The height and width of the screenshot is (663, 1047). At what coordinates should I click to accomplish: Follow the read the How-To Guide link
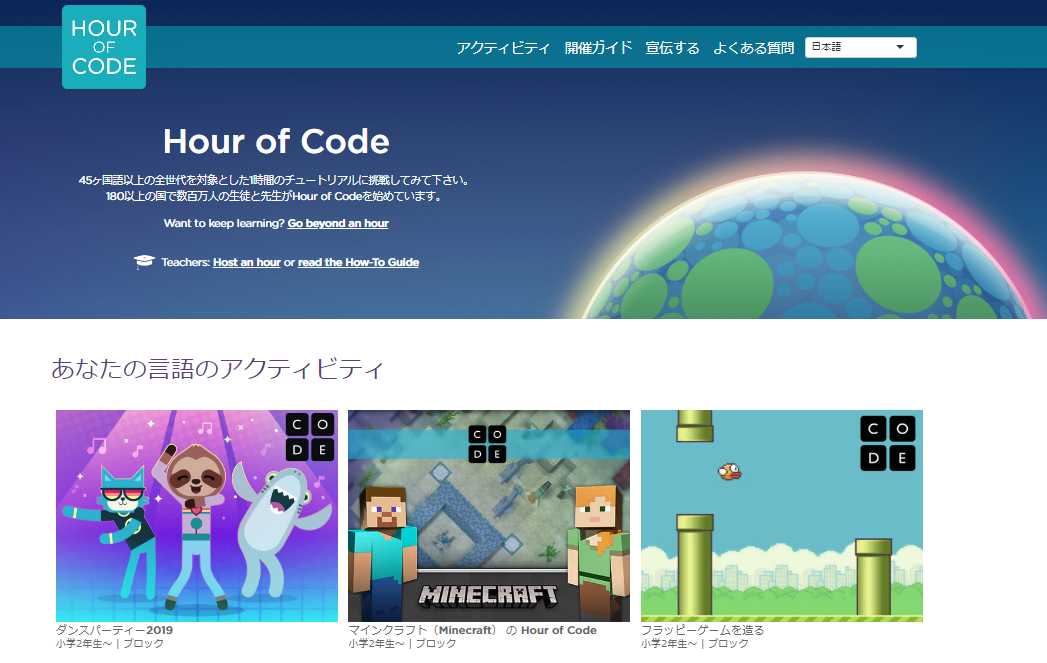pos(359,262)
